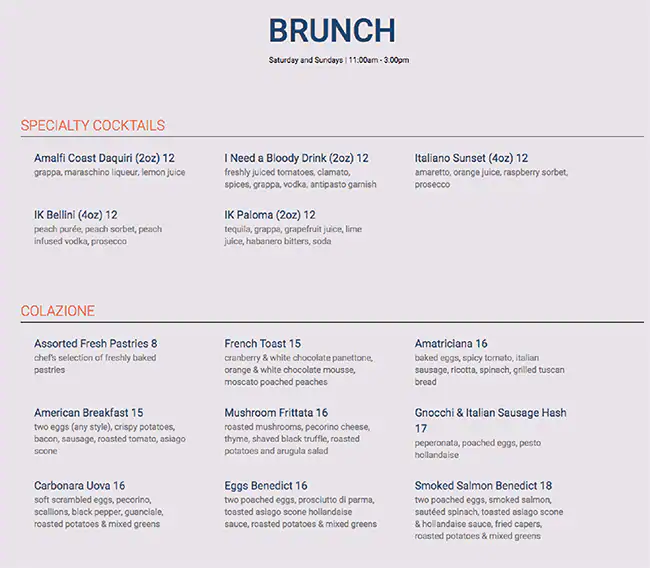The image size is (650, 568).
Task: Click the IK Bellini cocktail title
Action: (x=75, y=215)
